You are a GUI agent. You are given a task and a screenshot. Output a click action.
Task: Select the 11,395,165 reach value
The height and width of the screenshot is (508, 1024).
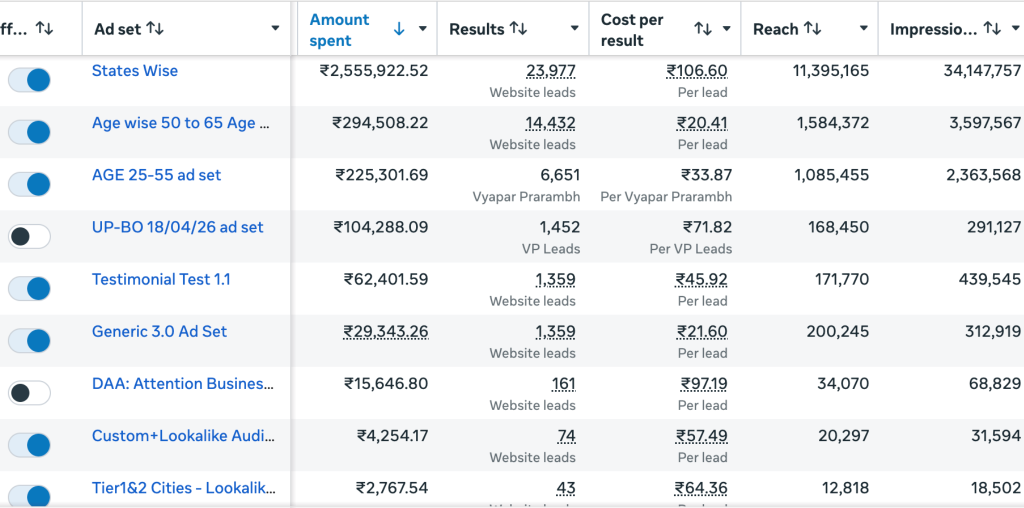[831, 71]
